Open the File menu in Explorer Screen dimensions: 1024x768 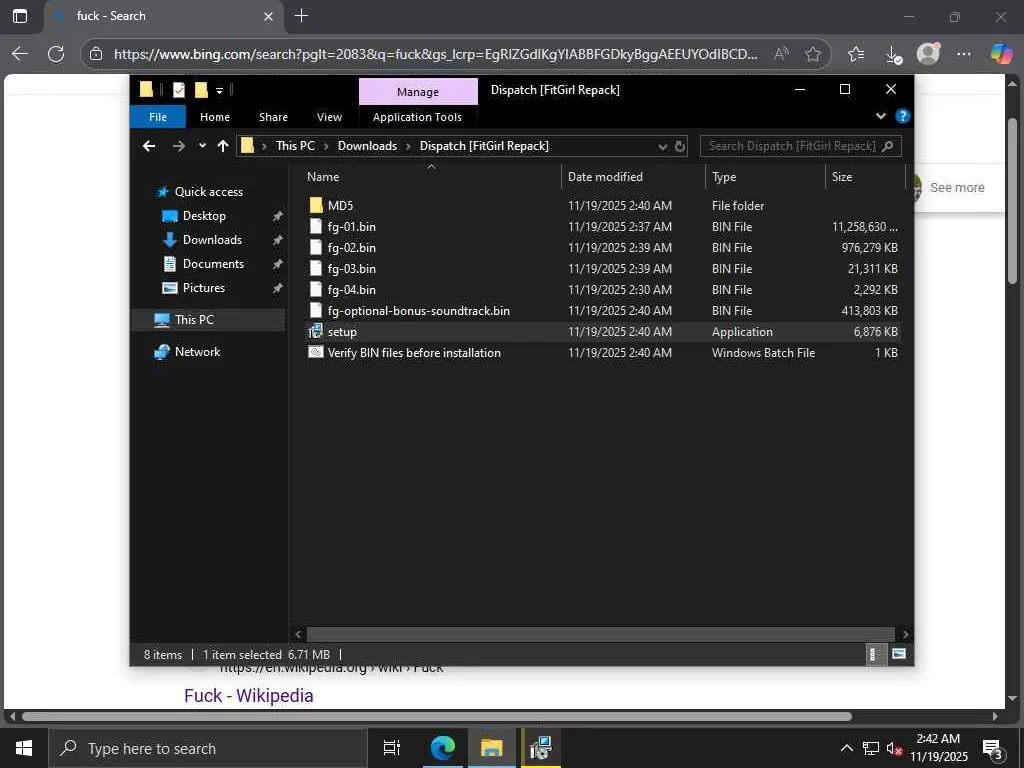point(158,117)
